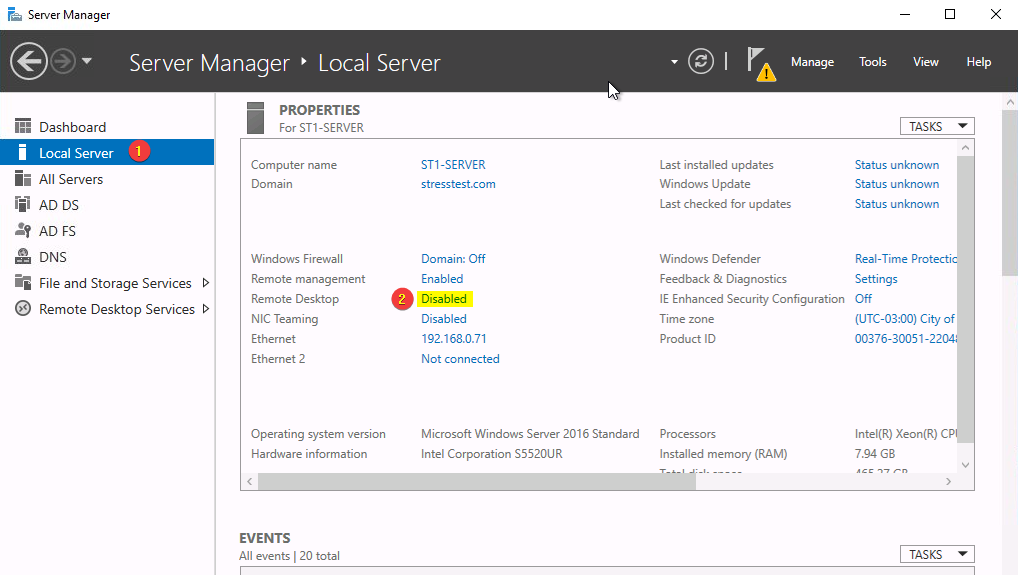This screenshot has height=575, width=1018.
Task: Click Properties horizontal scroll right arrow
Action: tap(949, 481)
